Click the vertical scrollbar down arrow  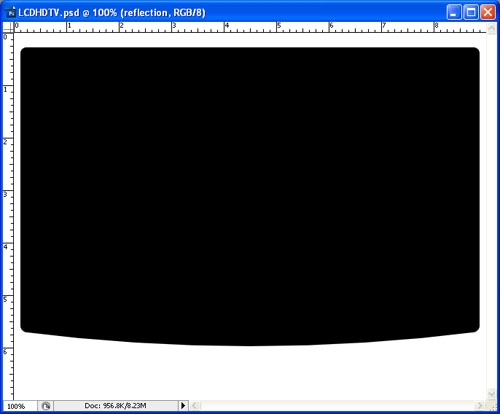pos(491,394)
